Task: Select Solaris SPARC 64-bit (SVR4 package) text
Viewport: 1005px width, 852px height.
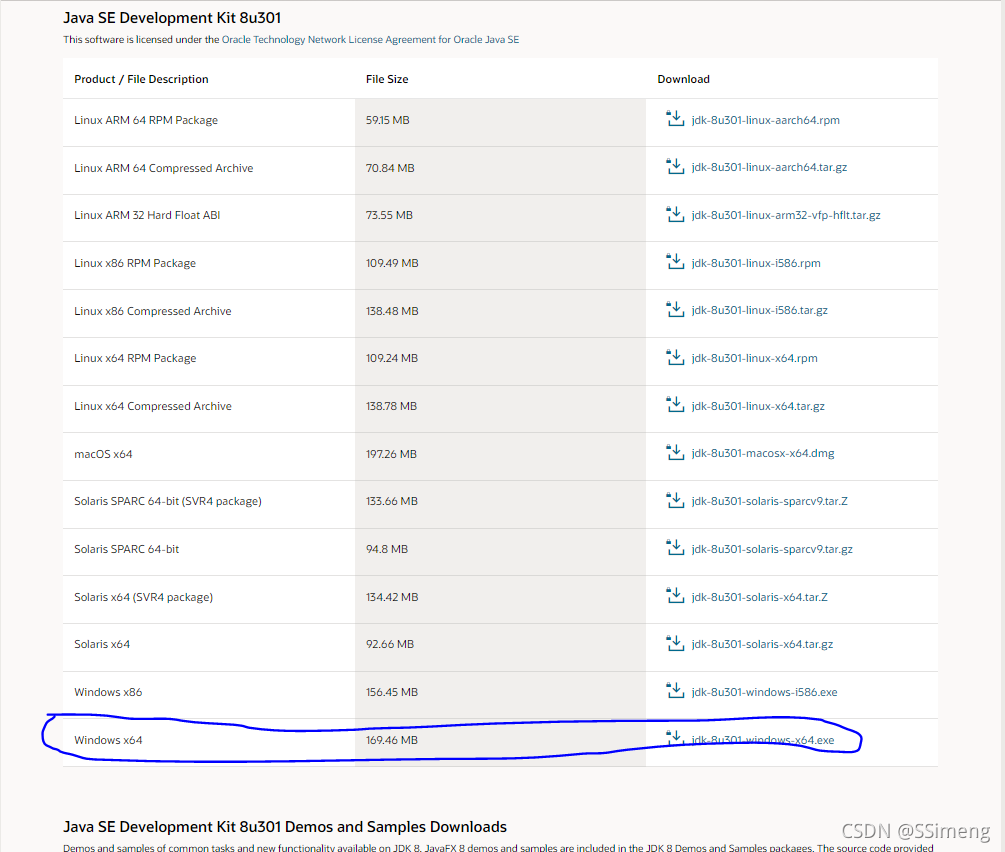Action: [168, 501]
